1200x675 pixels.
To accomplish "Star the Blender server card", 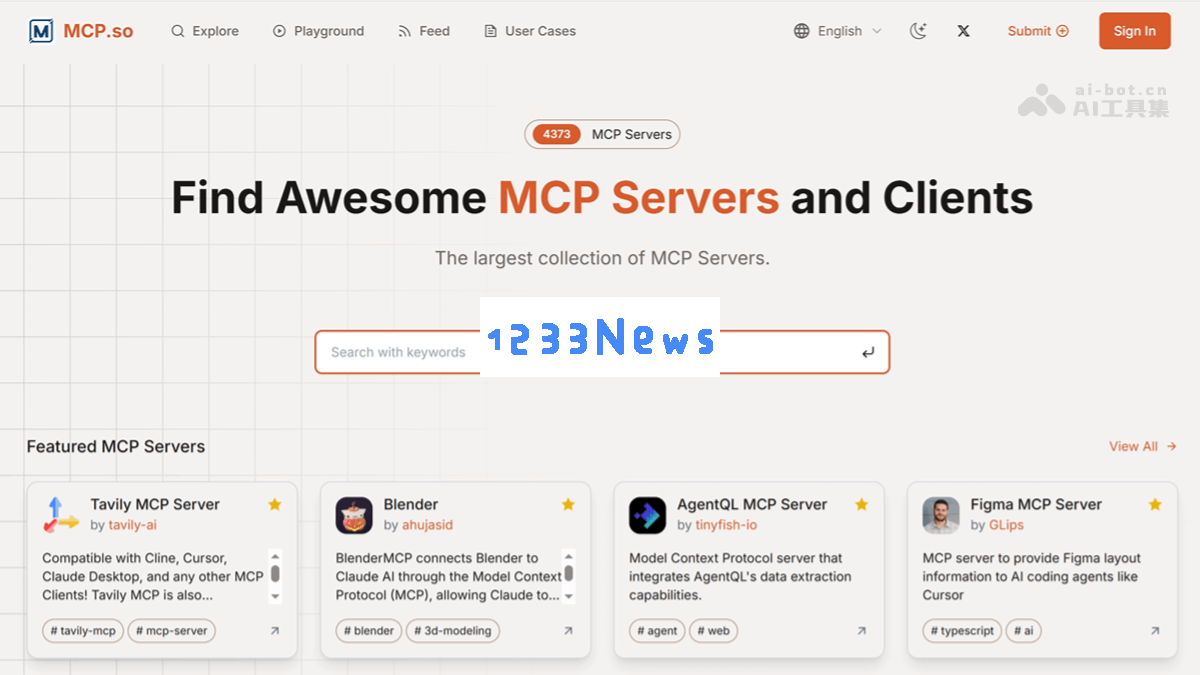I will [568, 505].
